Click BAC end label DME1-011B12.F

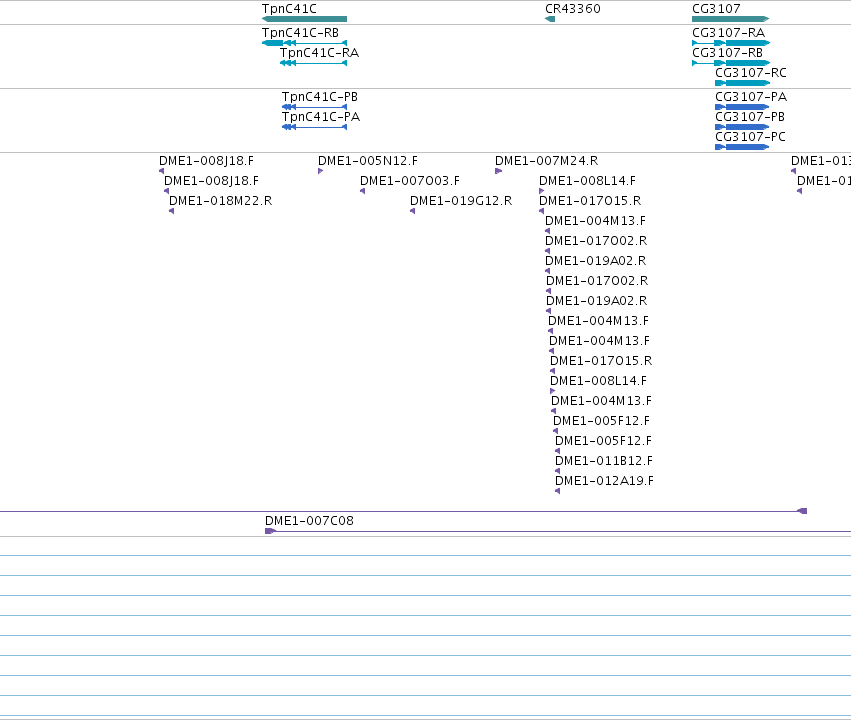click(604, 461)
